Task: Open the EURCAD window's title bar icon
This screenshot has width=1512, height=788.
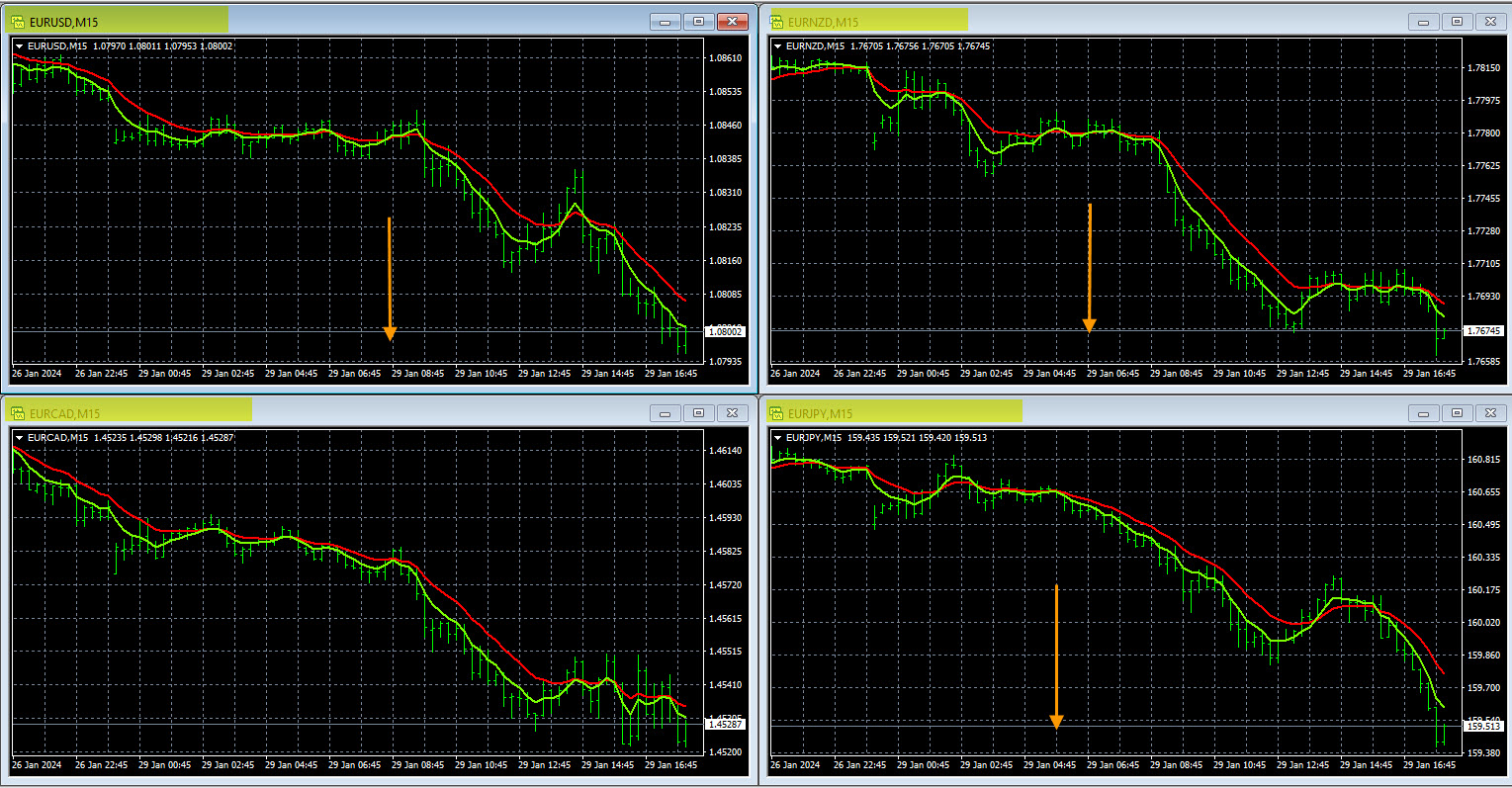Action: (x=18, y=412)
